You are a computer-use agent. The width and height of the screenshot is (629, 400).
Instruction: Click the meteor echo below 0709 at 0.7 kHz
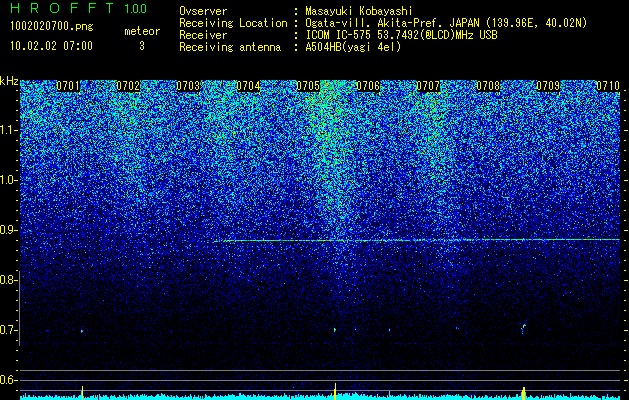point(523,328)
